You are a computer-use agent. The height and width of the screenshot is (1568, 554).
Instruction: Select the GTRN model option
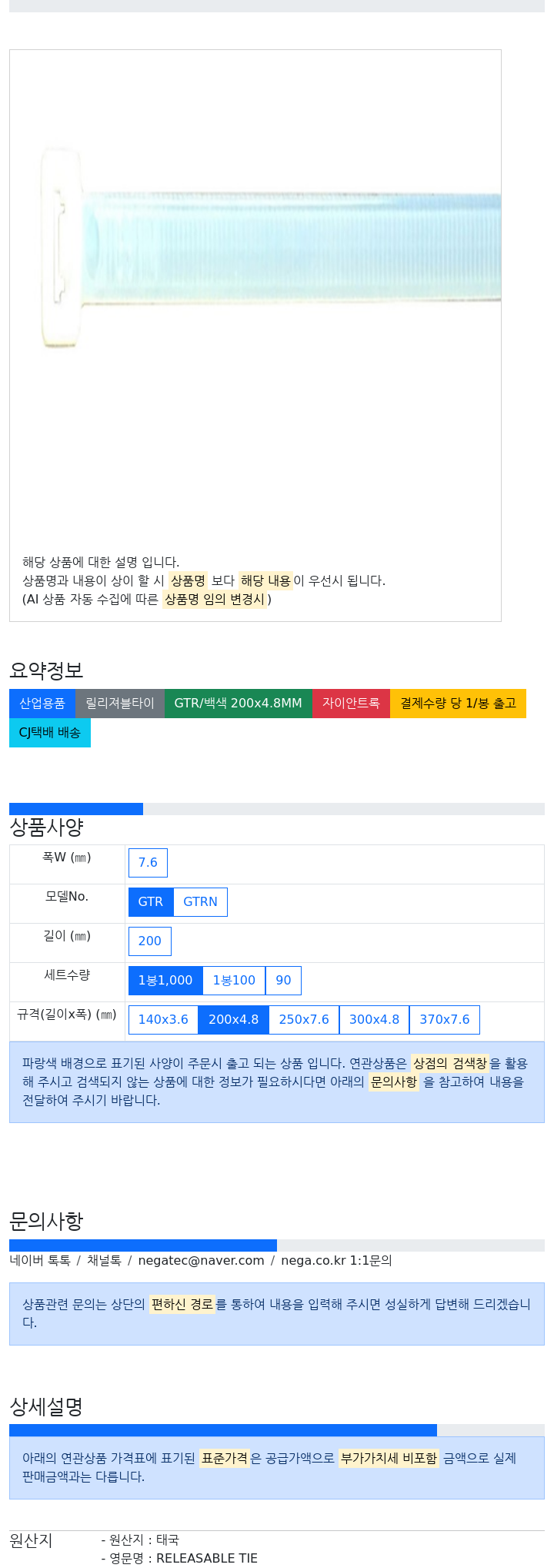200,902
